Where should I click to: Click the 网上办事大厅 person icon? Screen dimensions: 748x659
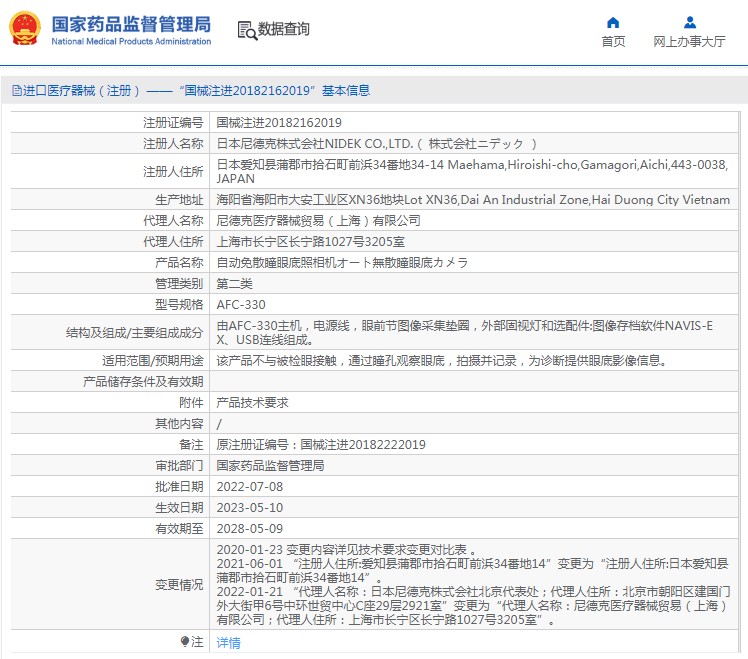[689, 22]
